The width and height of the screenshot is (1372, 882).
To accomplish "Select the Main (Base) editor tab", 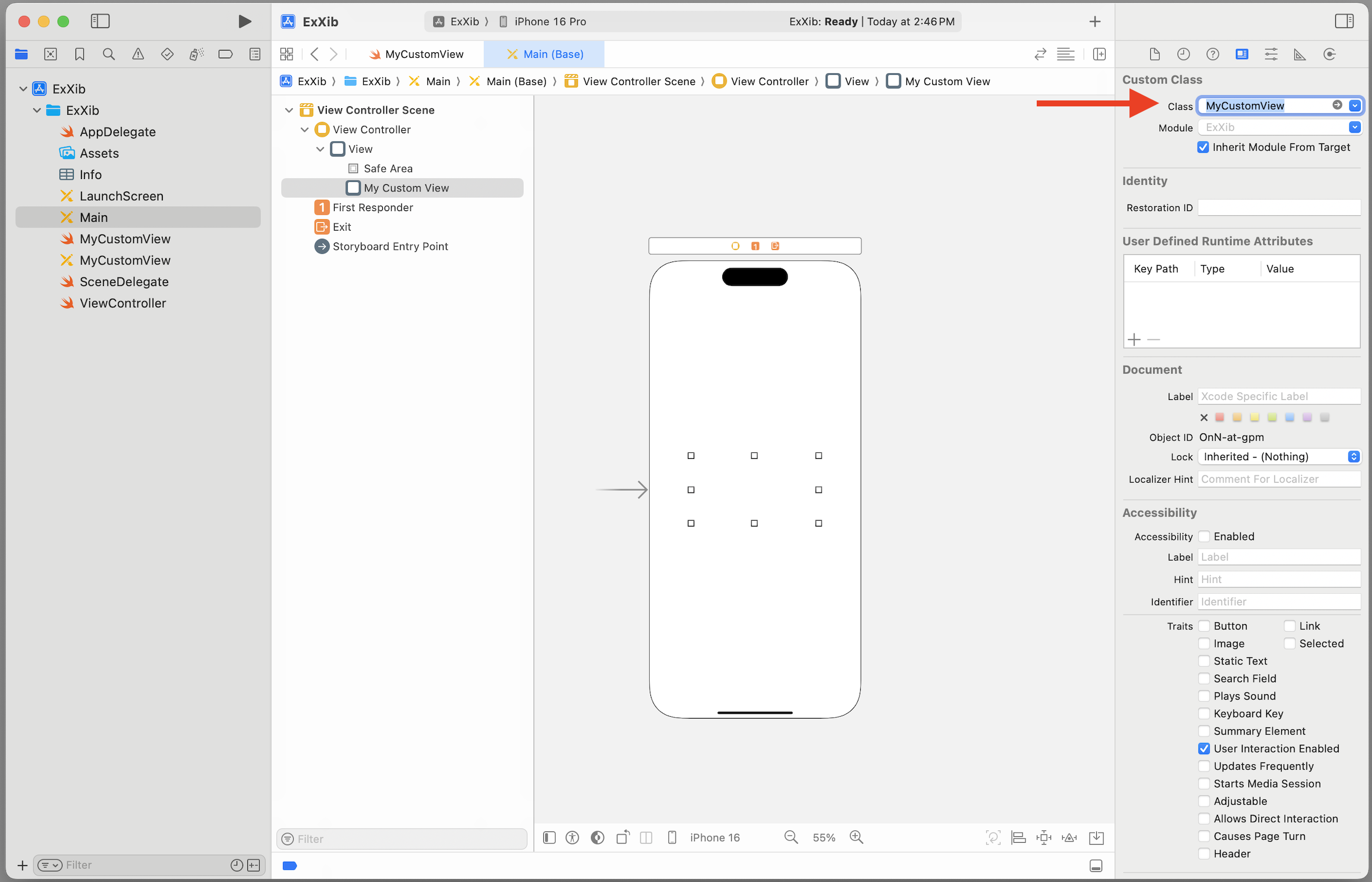I will tap(545, 54).
